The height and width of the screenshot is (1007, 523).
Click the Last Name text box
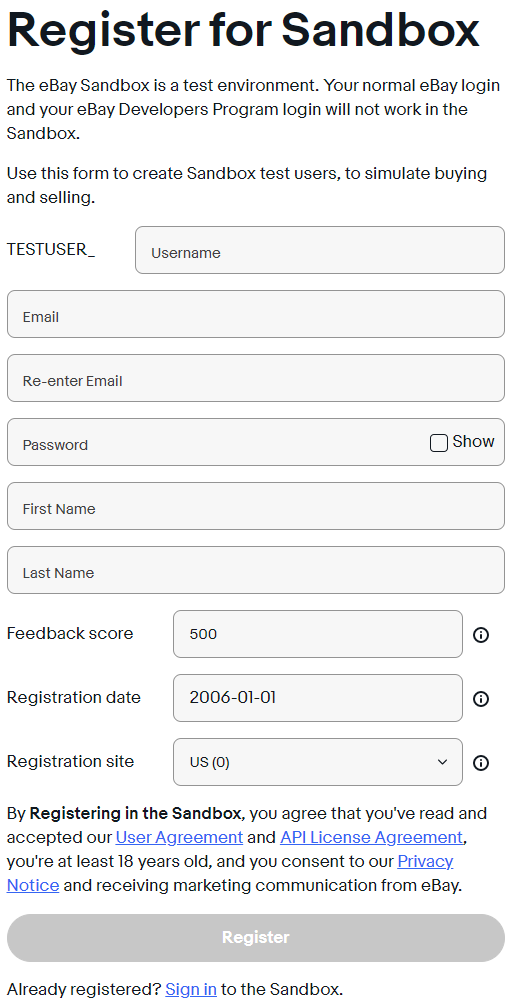click(256, 570)
